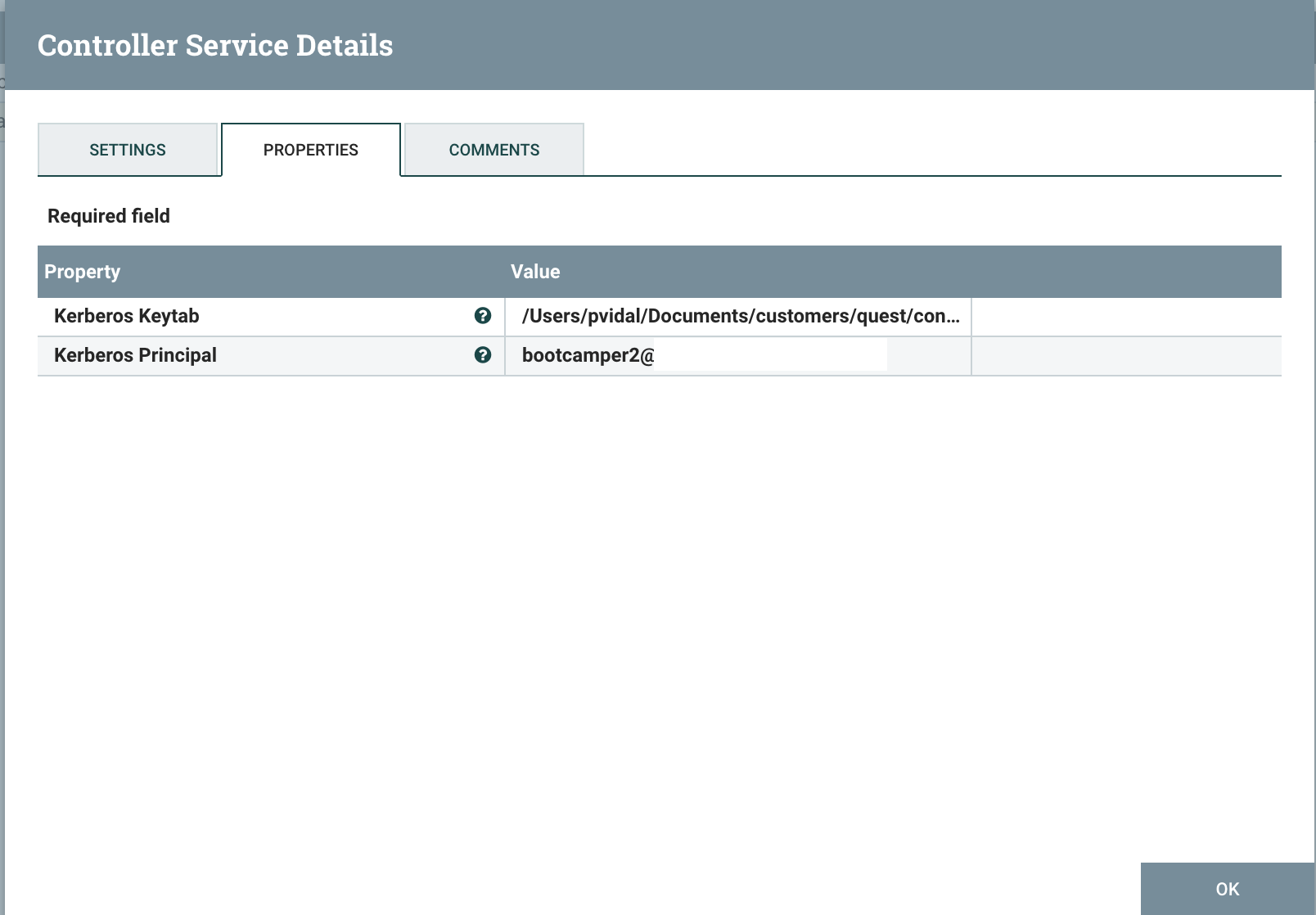The height and width of the screenshot is (915, 1316).
Task: Click the Property column header
Action: [82, 271]
